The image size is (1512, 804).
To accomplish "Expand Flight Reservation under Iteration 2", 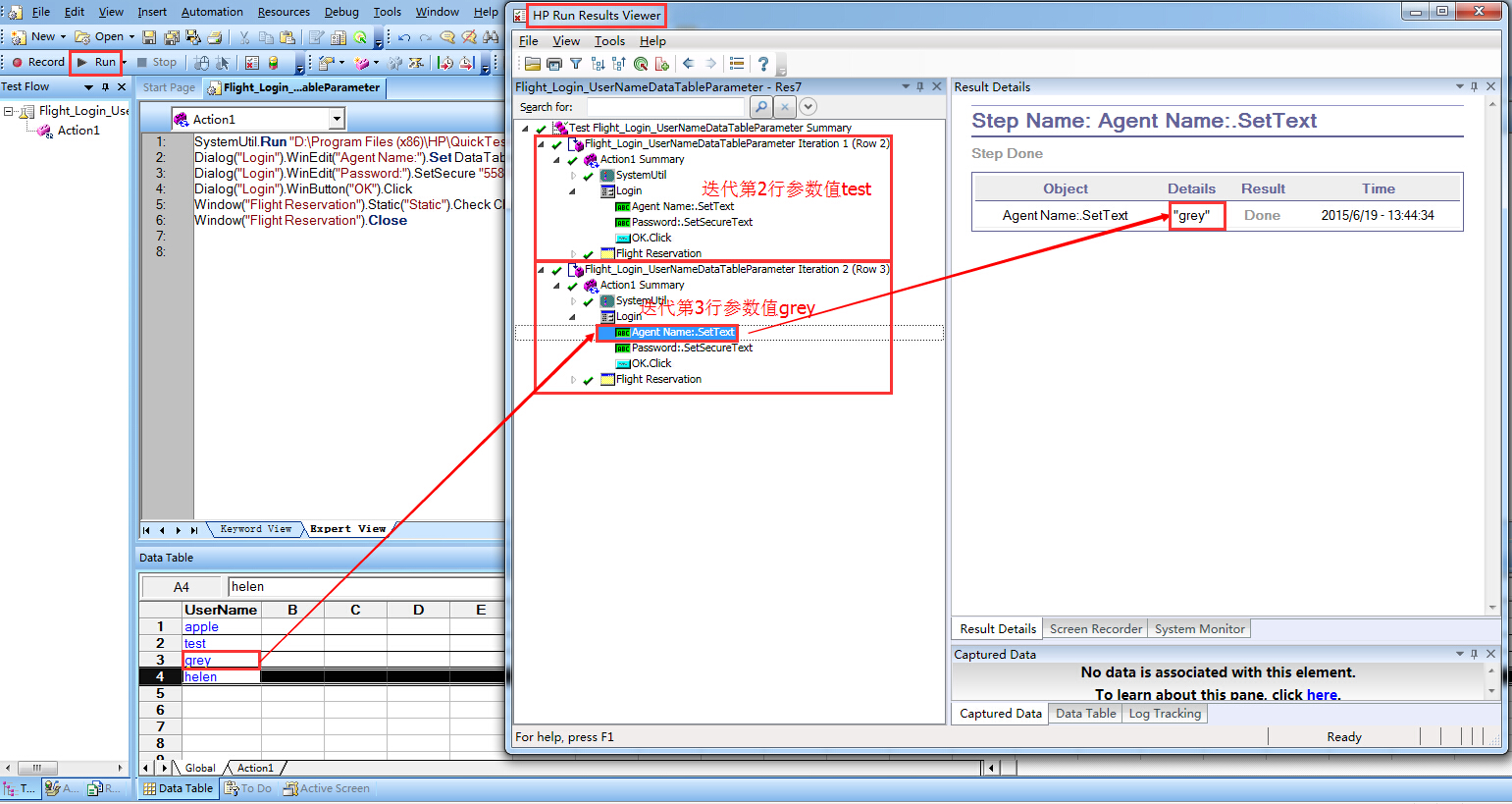I will (x=573, y=380).
